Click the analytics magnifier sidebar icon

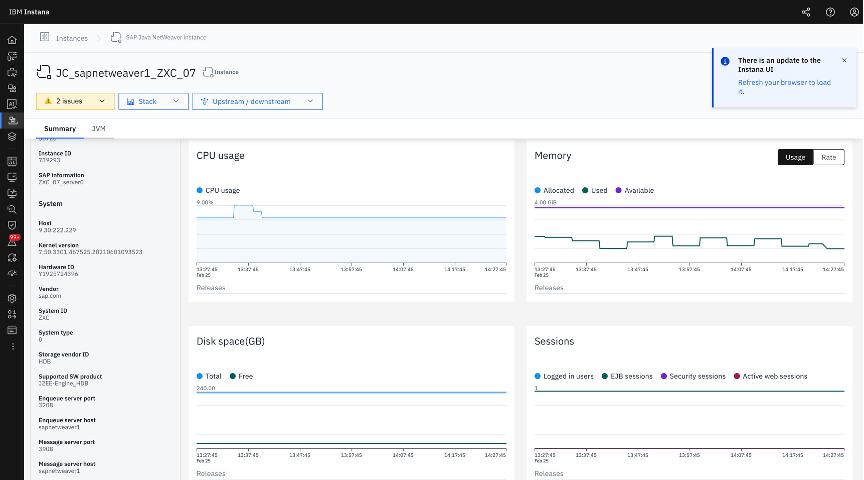12,209
